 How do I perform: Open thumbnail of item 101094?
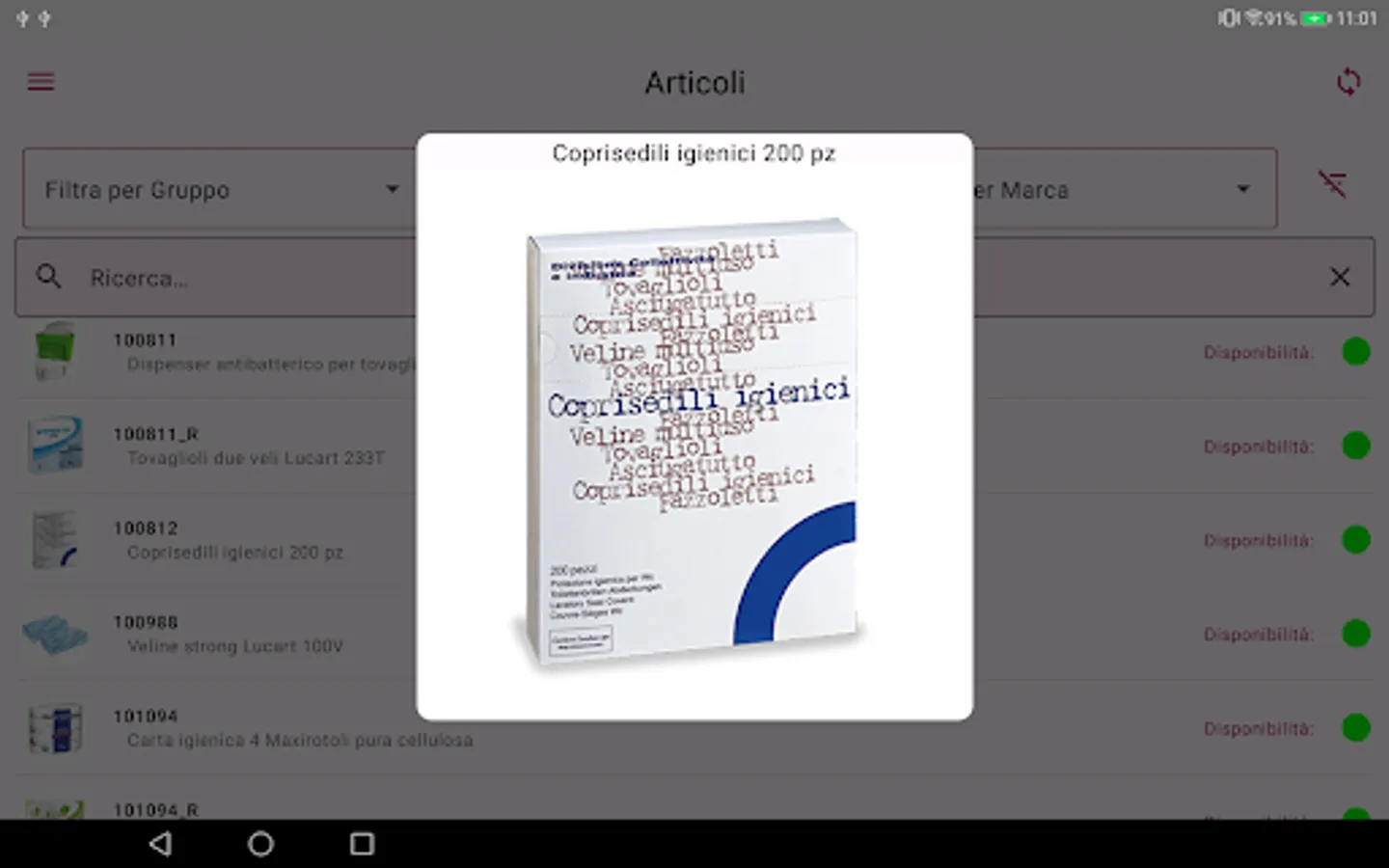(x=55, y=728)
